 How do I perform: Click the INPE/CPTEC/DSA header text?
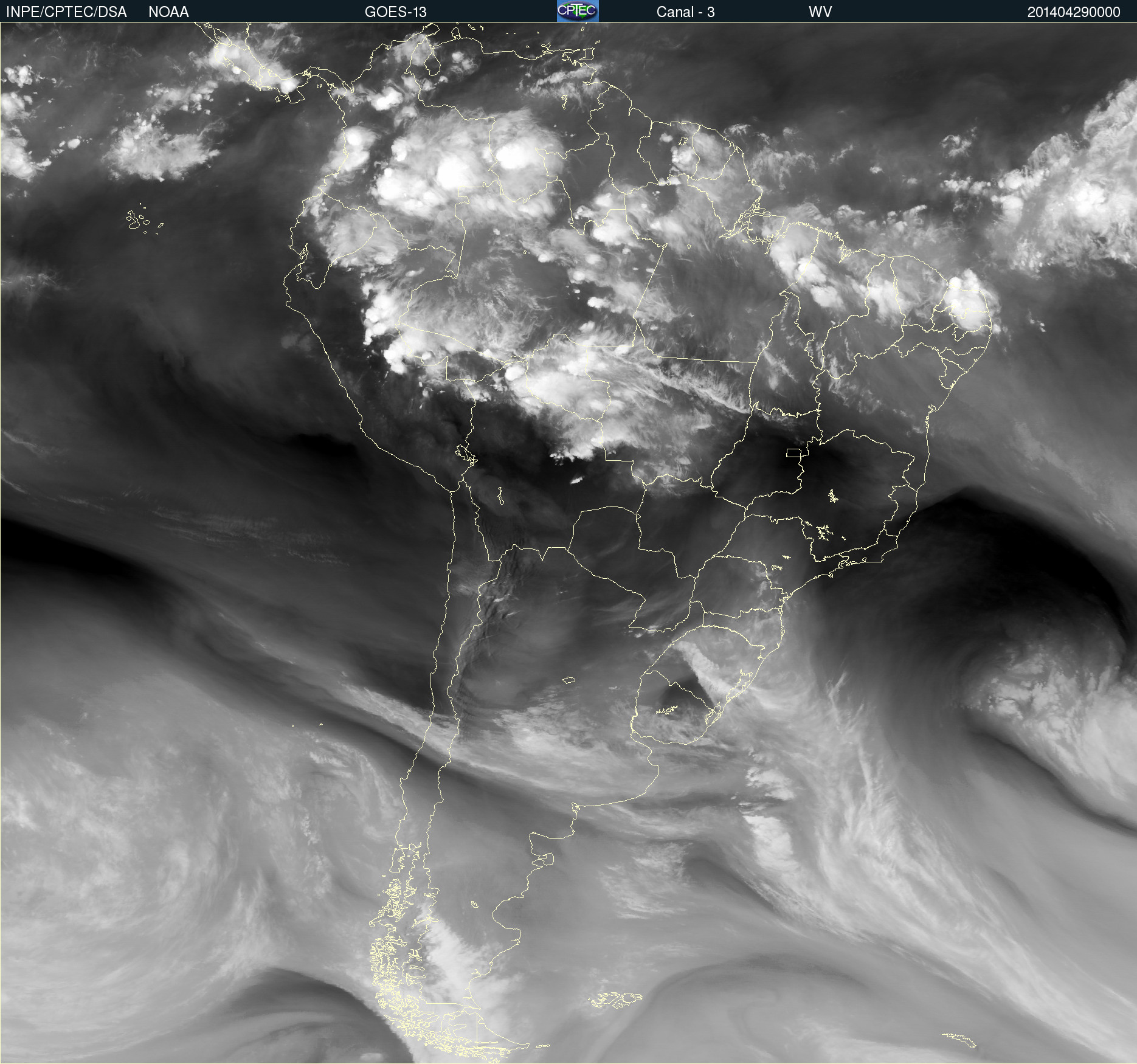tap(66, 12)
